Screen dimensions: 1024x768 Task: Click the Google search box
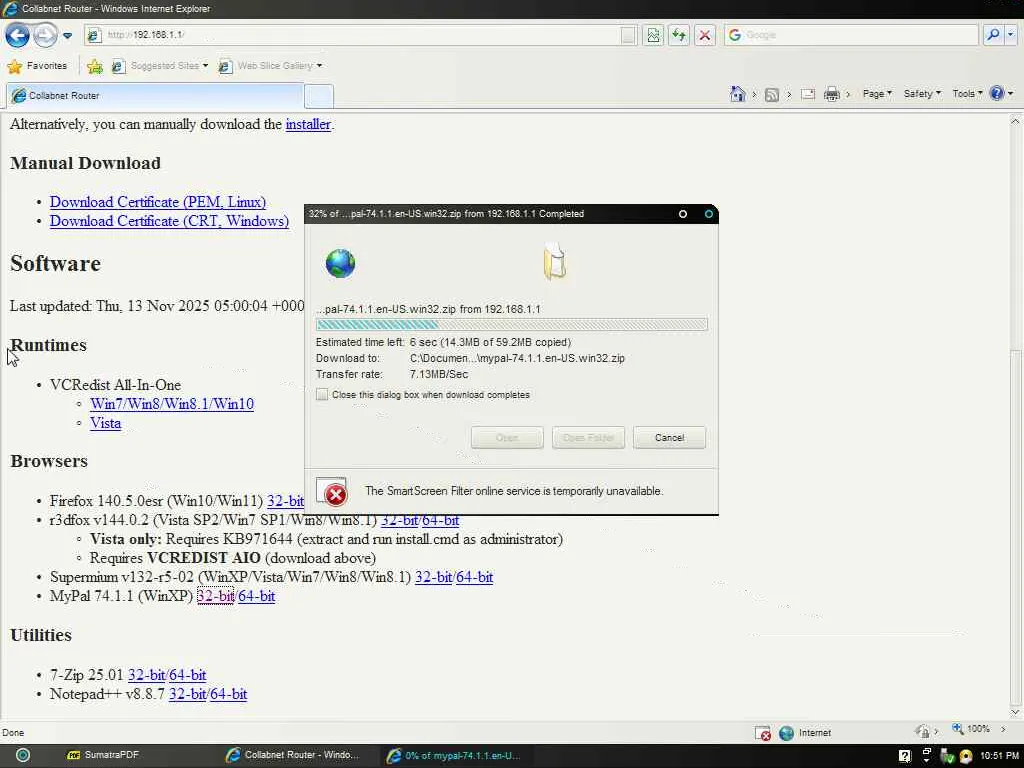coord(851,35)
